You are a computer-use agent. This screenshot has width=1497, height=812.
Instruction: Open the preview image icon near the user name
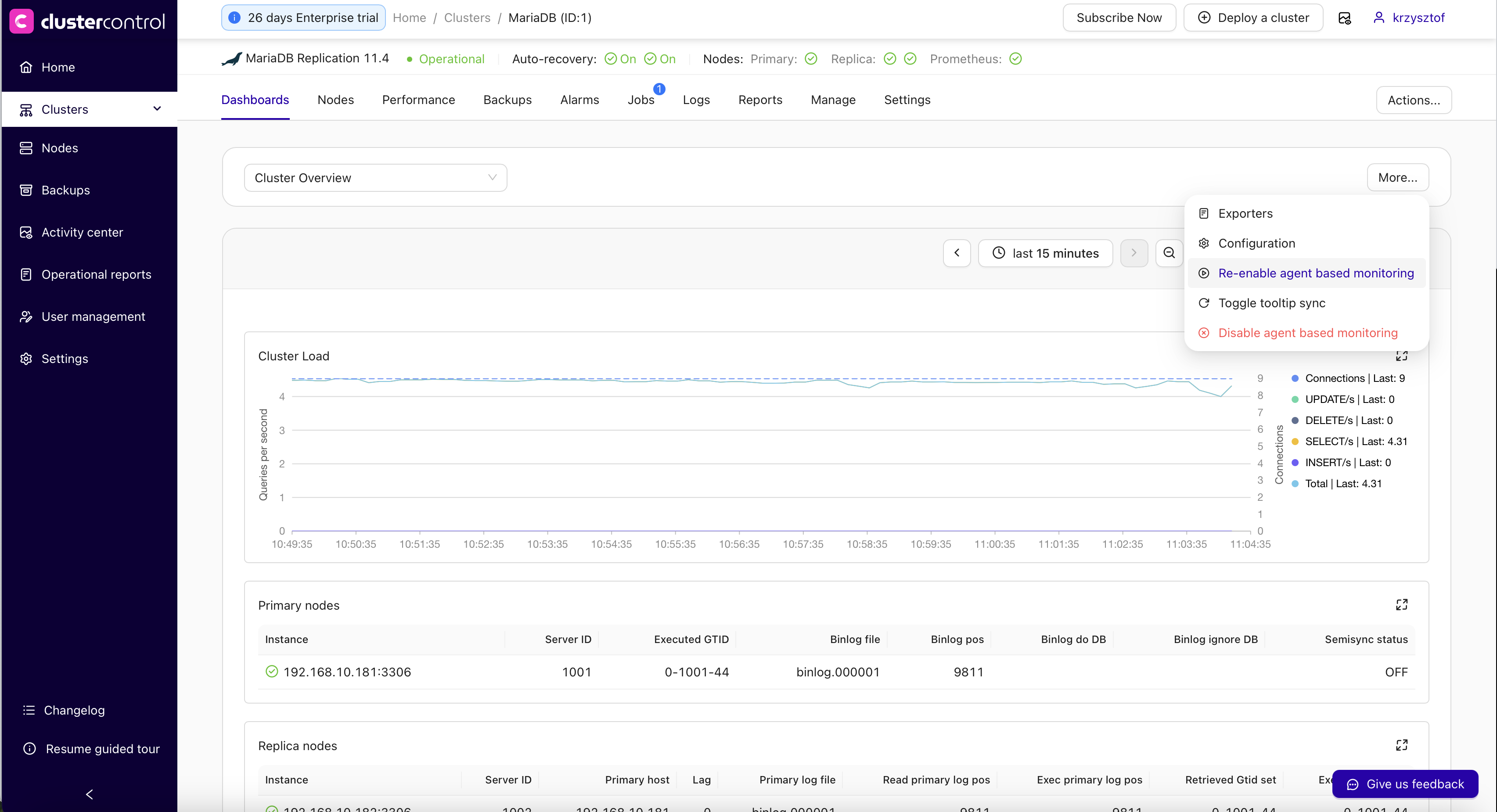point(1344,18)
